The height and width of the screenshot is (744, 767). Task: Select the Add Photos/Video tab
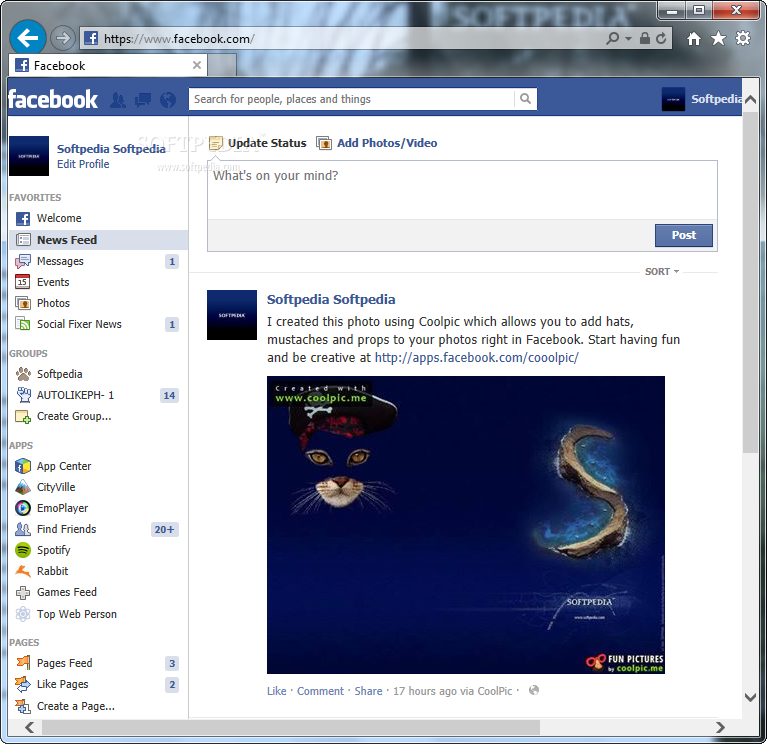[x=377, y=143]
